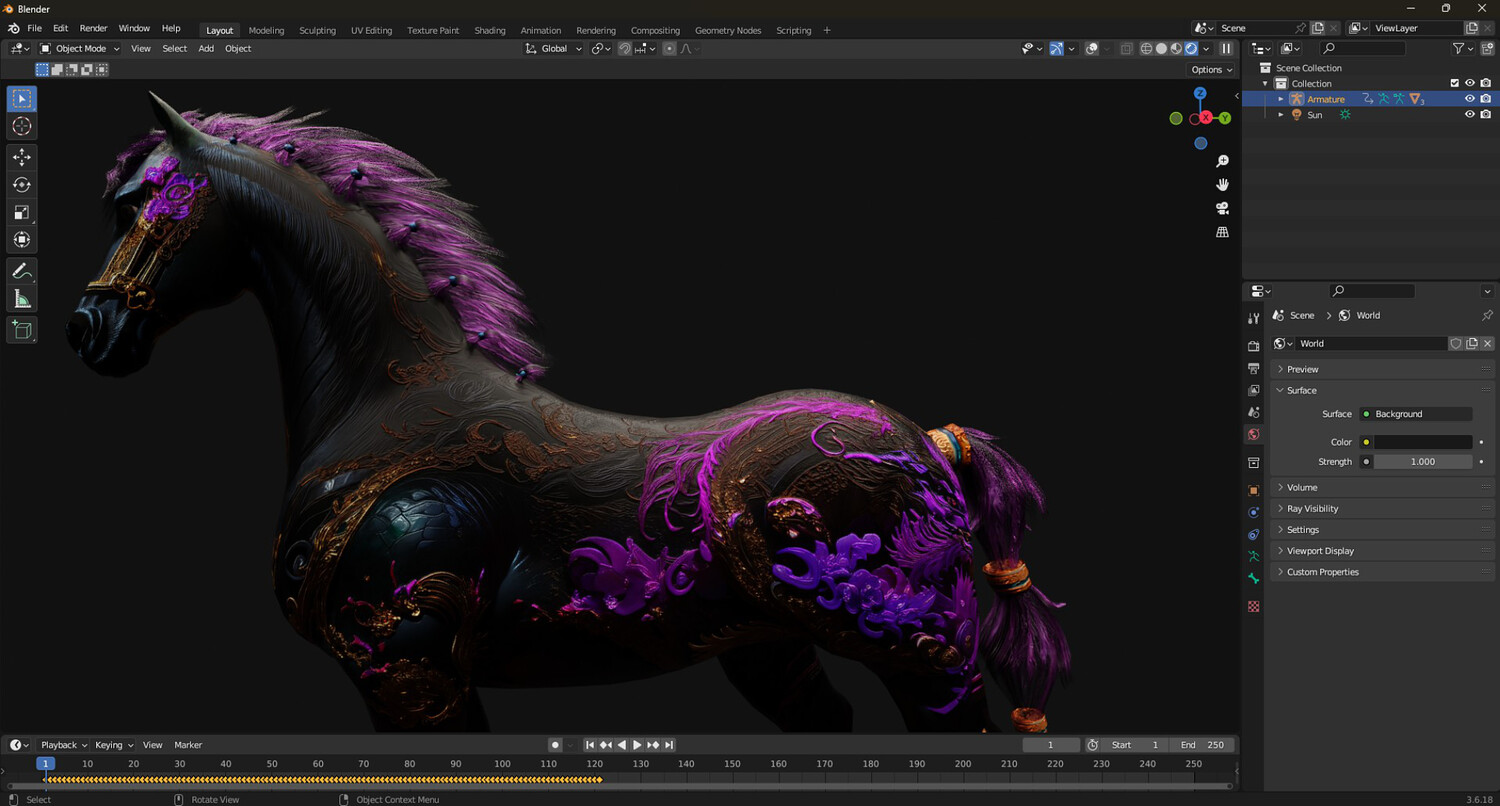Viewport: 1500px width, 806px height.
Task: Uncheck the Collection exclude checkbox
Action: (1455, 83)
